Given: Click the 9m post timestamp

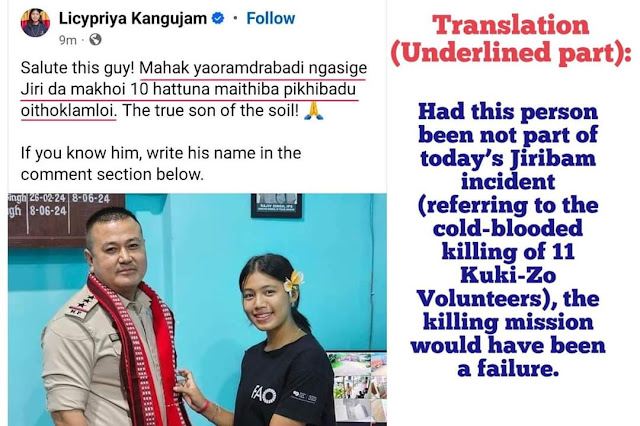Looking at the screenshot, I should click(68, 40).
